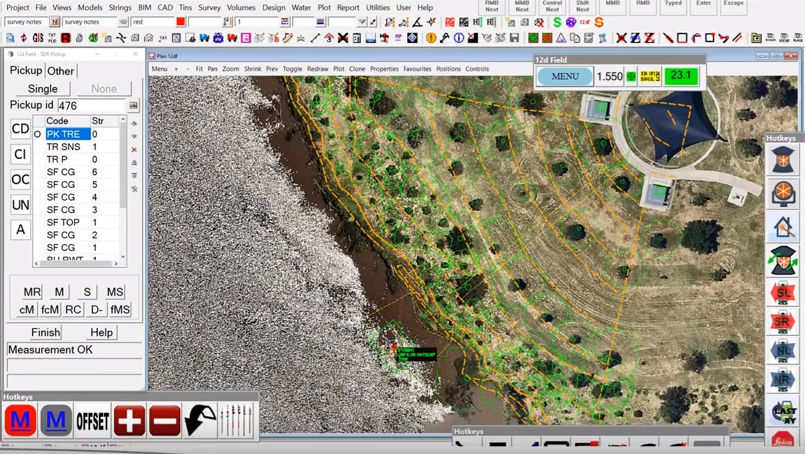Toggle the CD coding button

tap(20, 129)
